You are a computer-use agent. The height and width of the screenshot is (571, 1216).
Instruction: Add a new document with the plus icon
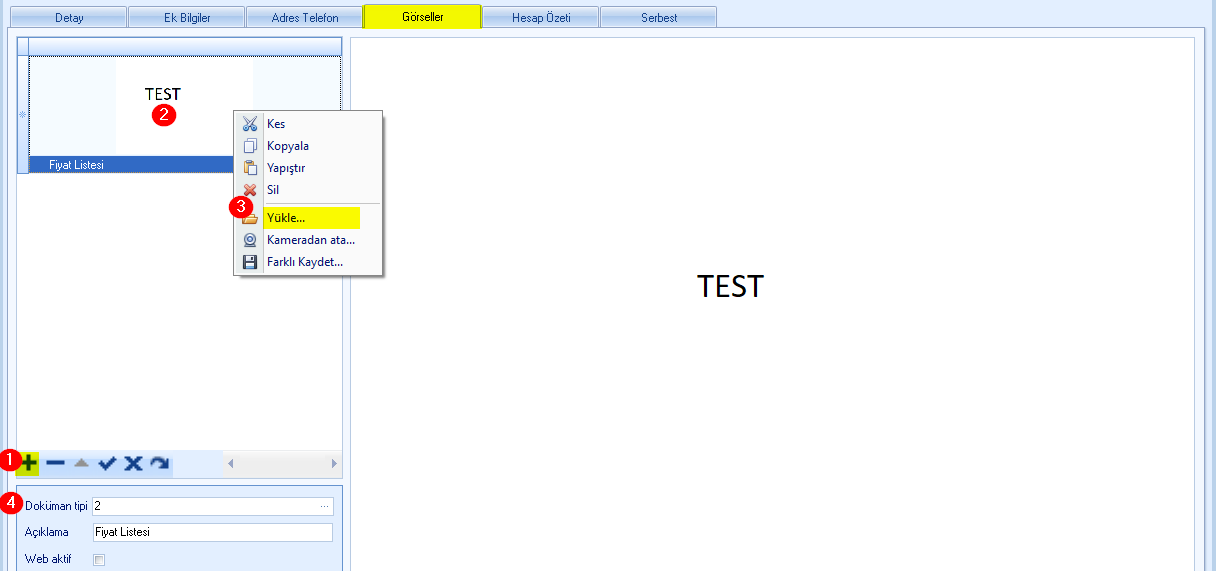30,463
